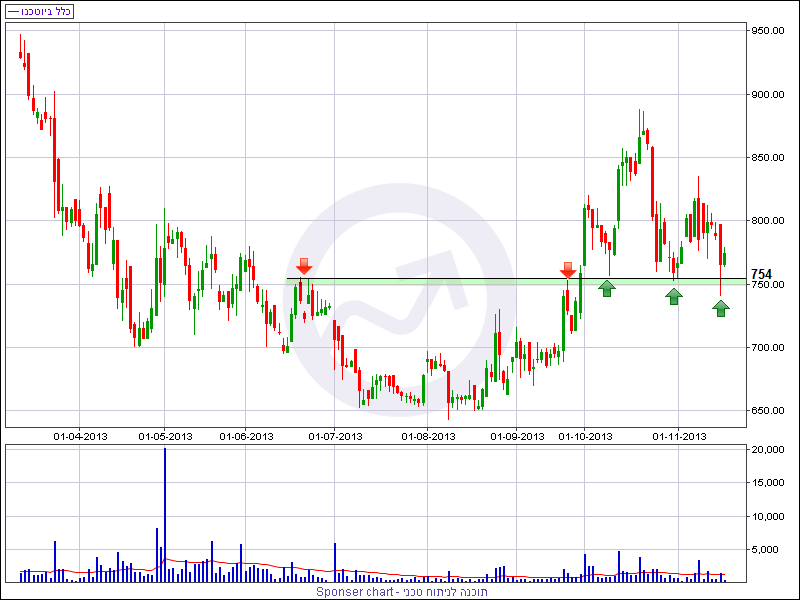The image size is (800, 600).
Task: Click the 15,000 volume axis label
Action: click(768, 483)
